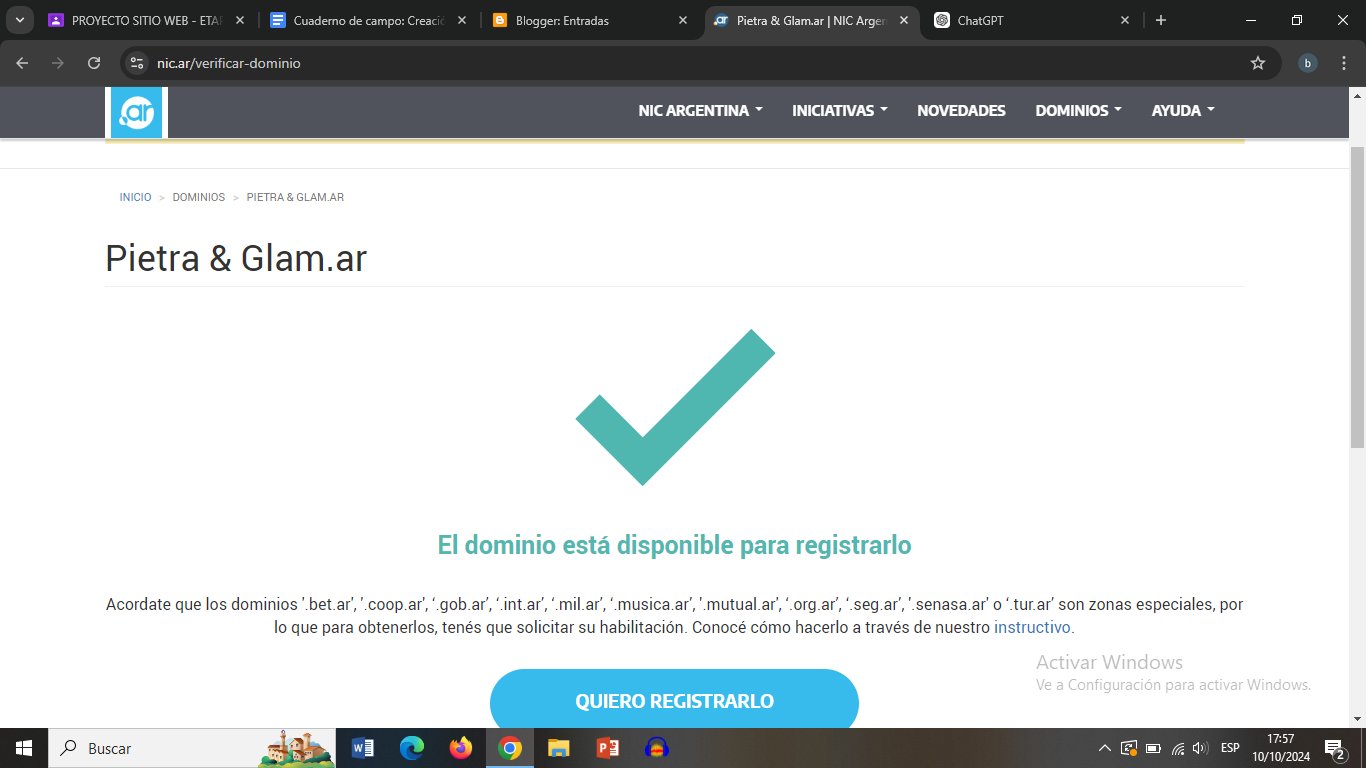
Task: Click the INICIO breadcrumb link
Action: (x=135, y=197)
